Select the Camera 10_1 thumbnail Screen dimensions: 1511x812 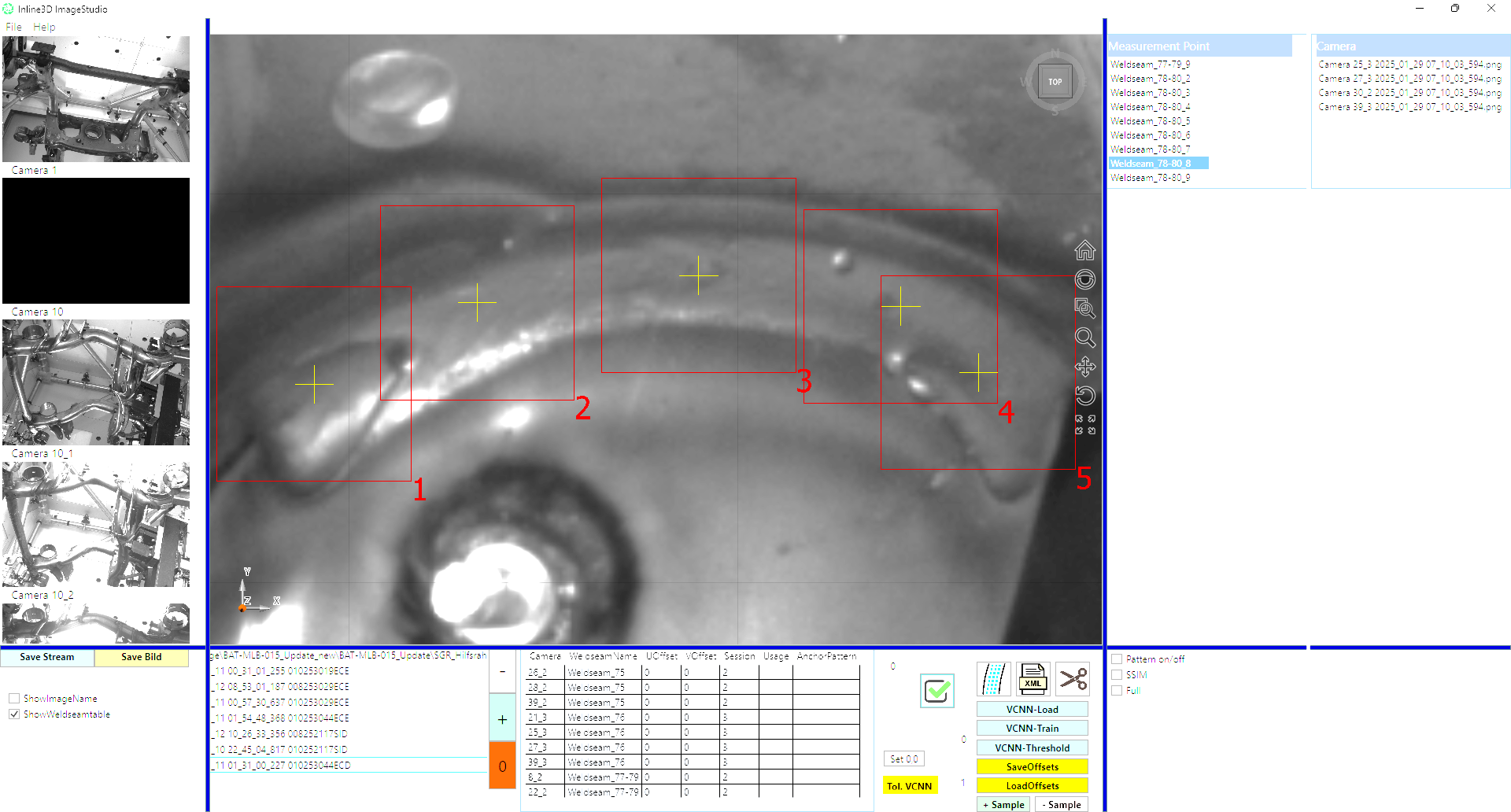[96, 382]
